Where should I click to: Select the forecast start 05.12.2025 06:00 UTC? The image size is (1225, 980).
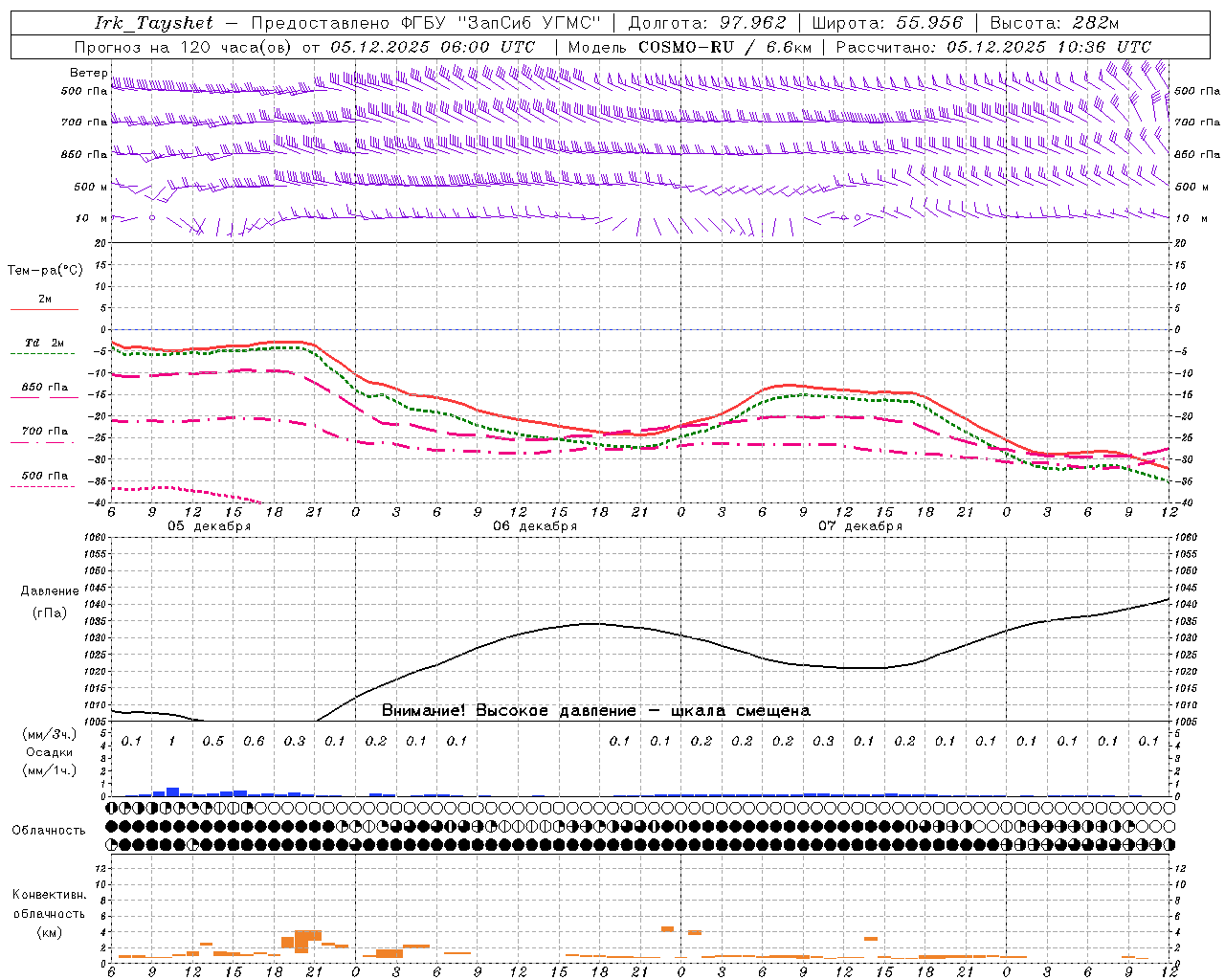(x=433, y=47)
